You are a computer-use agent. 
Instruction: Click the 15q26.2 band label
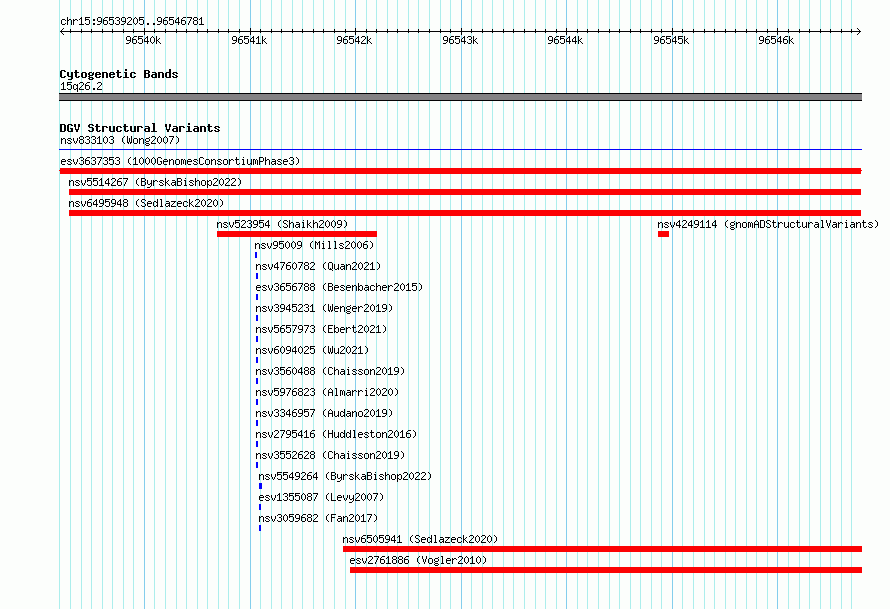[81, 86]
